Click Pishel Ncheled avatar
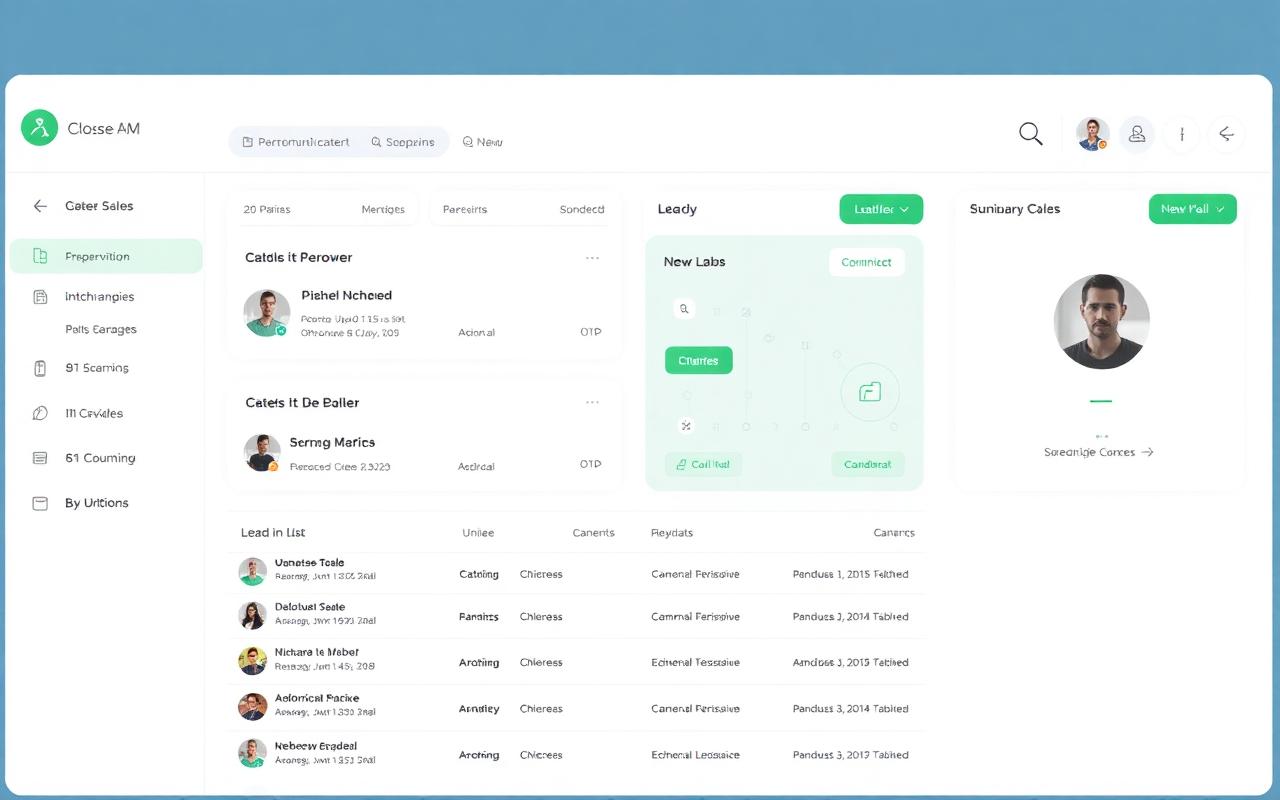The height and width of the screenshot is (800, 1280). tap(266, 313)
